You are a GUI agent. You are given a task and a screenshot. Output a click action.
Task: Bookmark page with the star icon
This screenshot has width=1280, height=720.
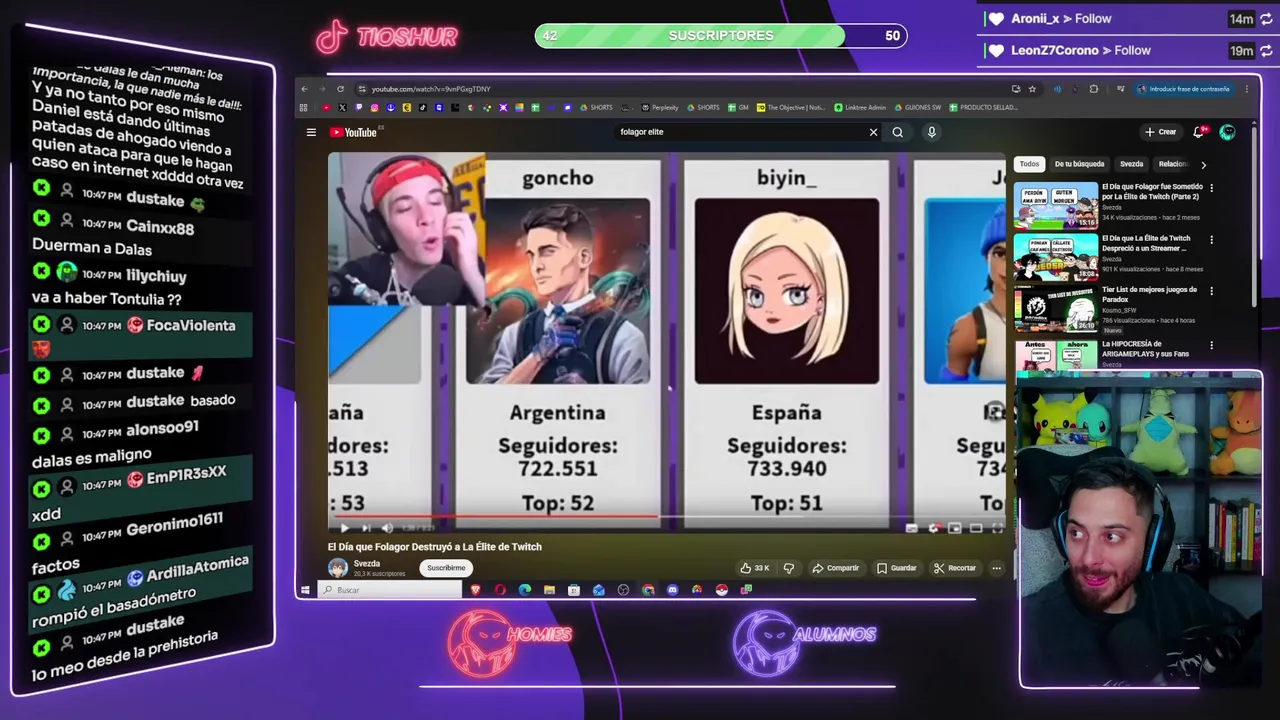click(x=1032, y=89)
